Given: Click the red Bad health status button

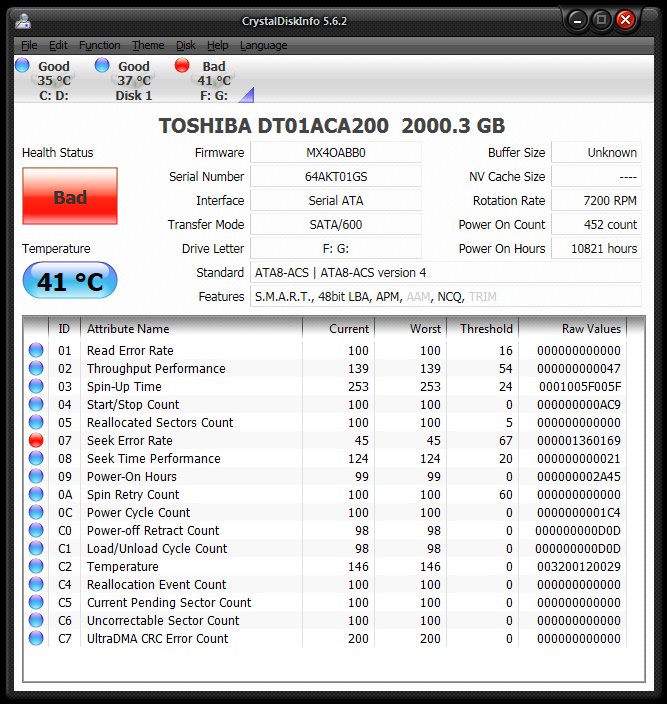Looking at the screenshot, I should tap(70, 197).
